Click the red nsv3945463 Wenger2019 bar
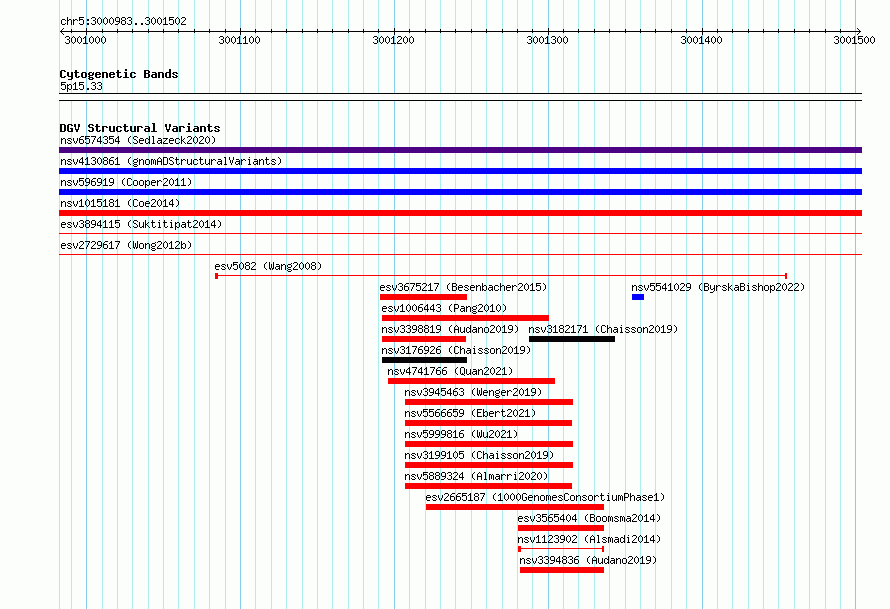The height and width of the screenshot is (609, 890). pos(489,402)
